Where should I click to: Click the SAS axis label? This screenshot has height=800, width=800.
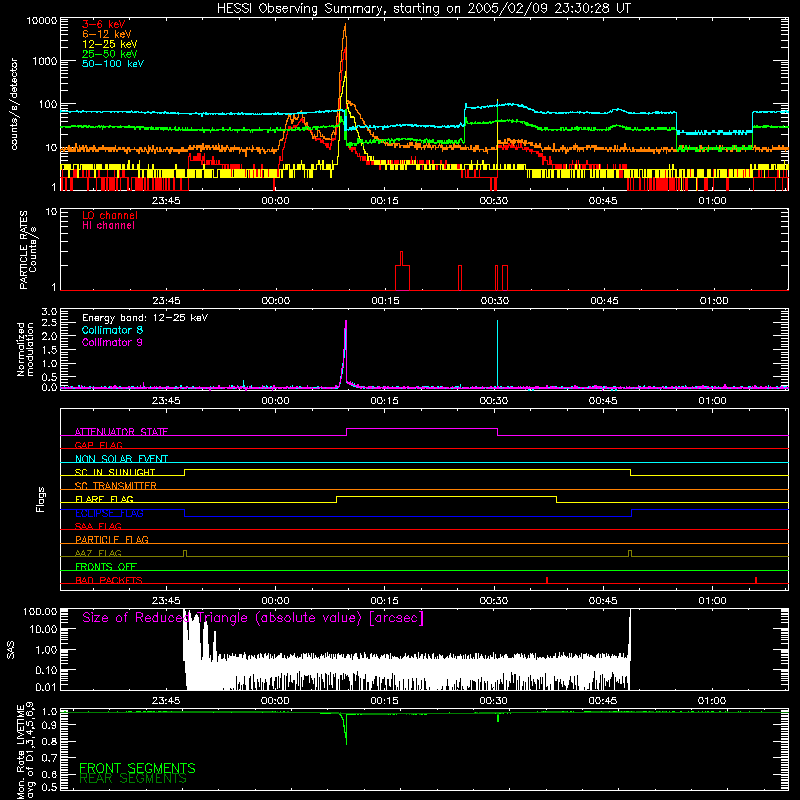click(x=10, y=650)
